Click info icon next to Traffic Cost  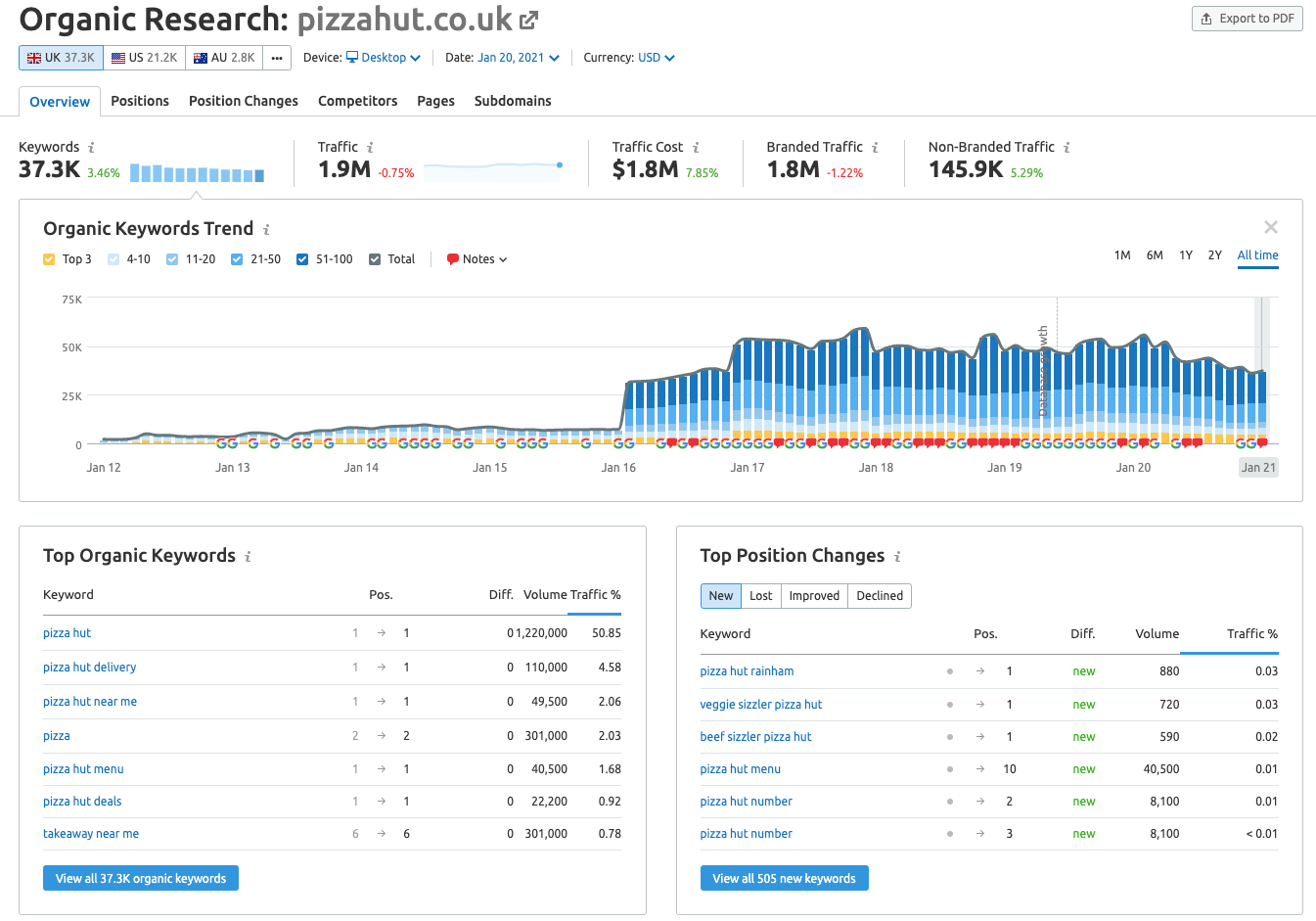pos(696,148)
